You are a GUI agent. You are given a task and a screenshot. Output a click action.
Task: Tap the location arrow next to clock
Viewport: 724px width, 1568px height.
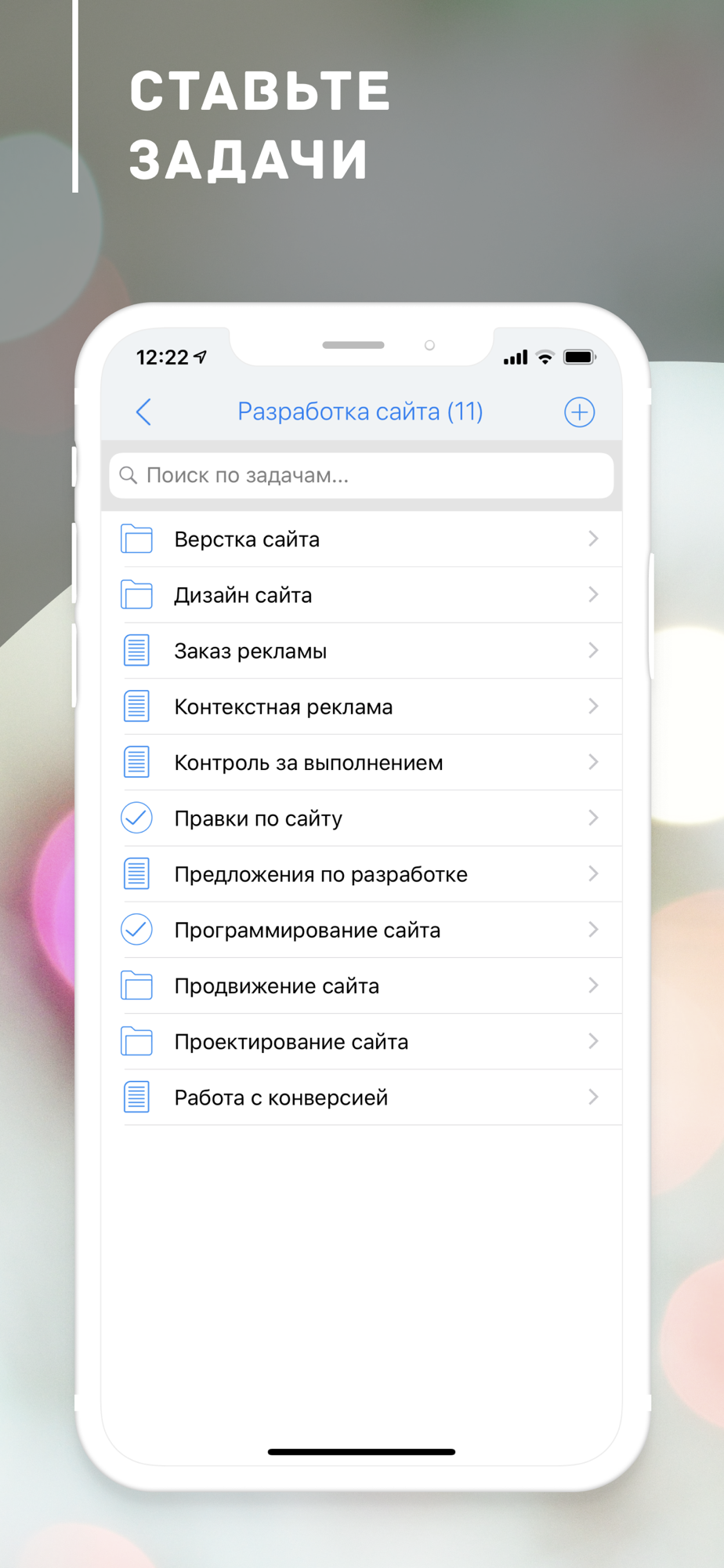[x=201, y=357]
